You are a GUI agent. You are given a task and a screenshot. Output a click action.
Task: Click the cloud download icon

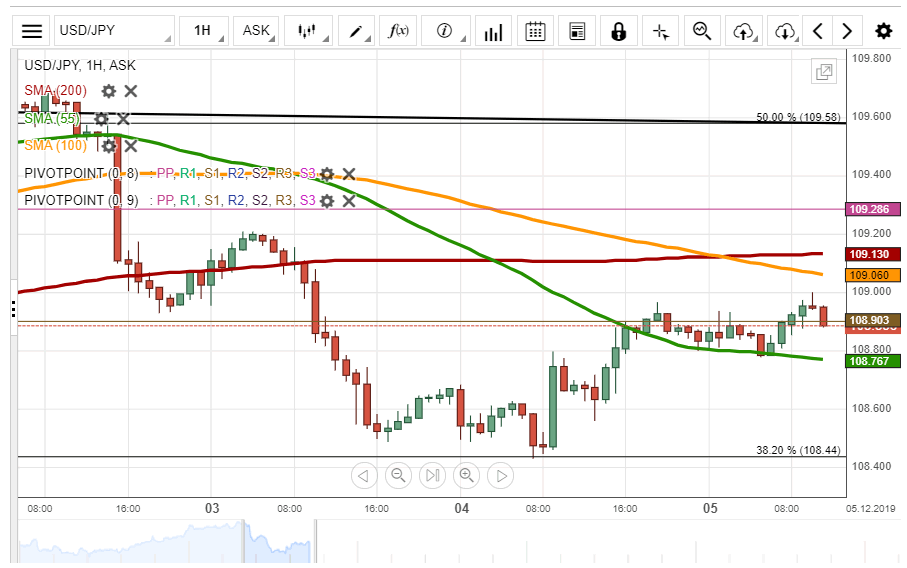click(784, 31)
